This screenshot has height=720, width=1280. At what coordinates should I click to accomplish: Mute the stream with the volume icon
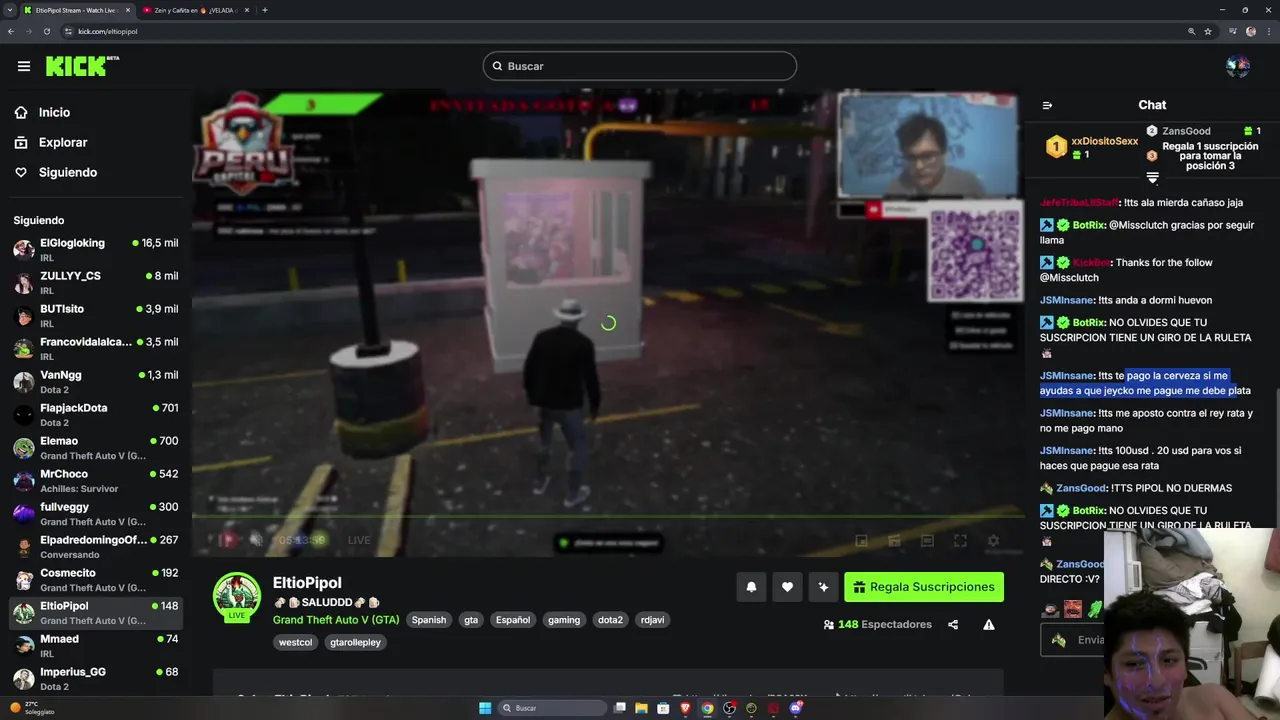tap(256, 540)
